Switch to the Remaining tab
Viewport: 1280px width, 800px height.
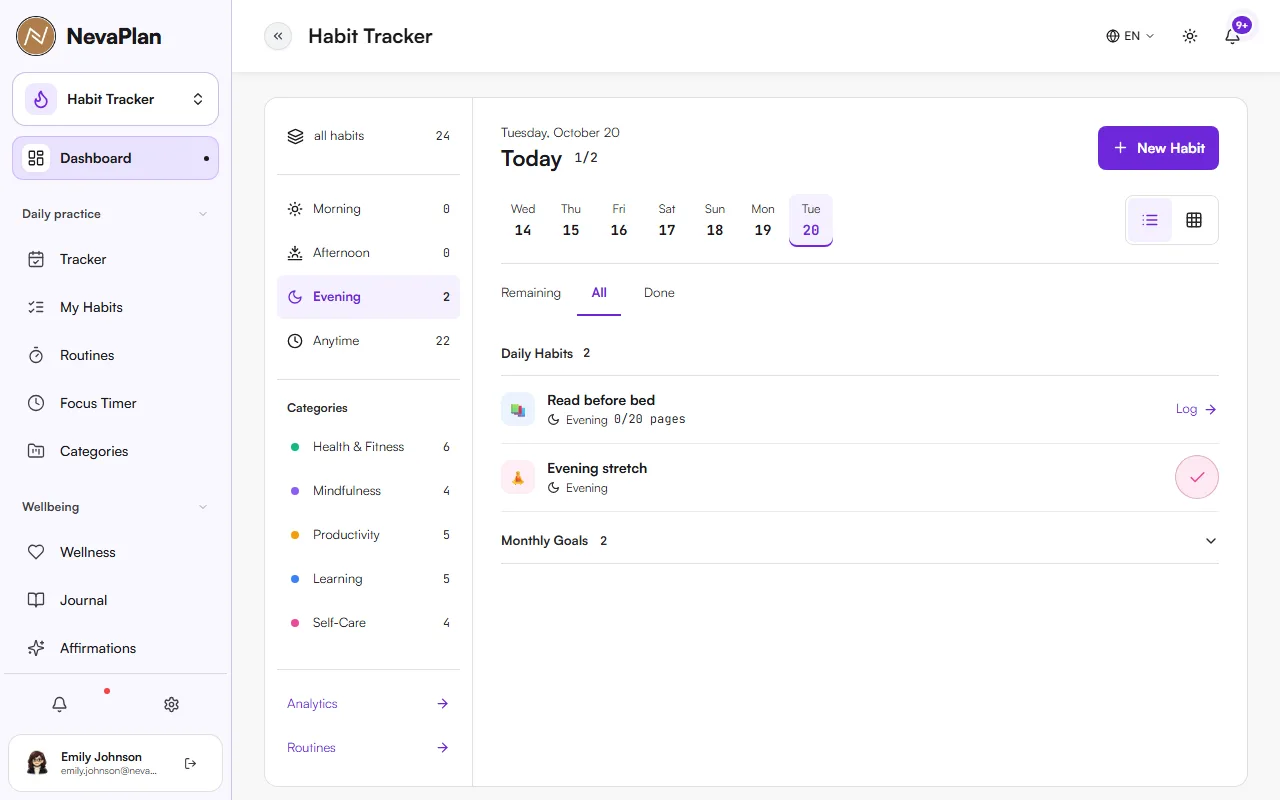531,293
